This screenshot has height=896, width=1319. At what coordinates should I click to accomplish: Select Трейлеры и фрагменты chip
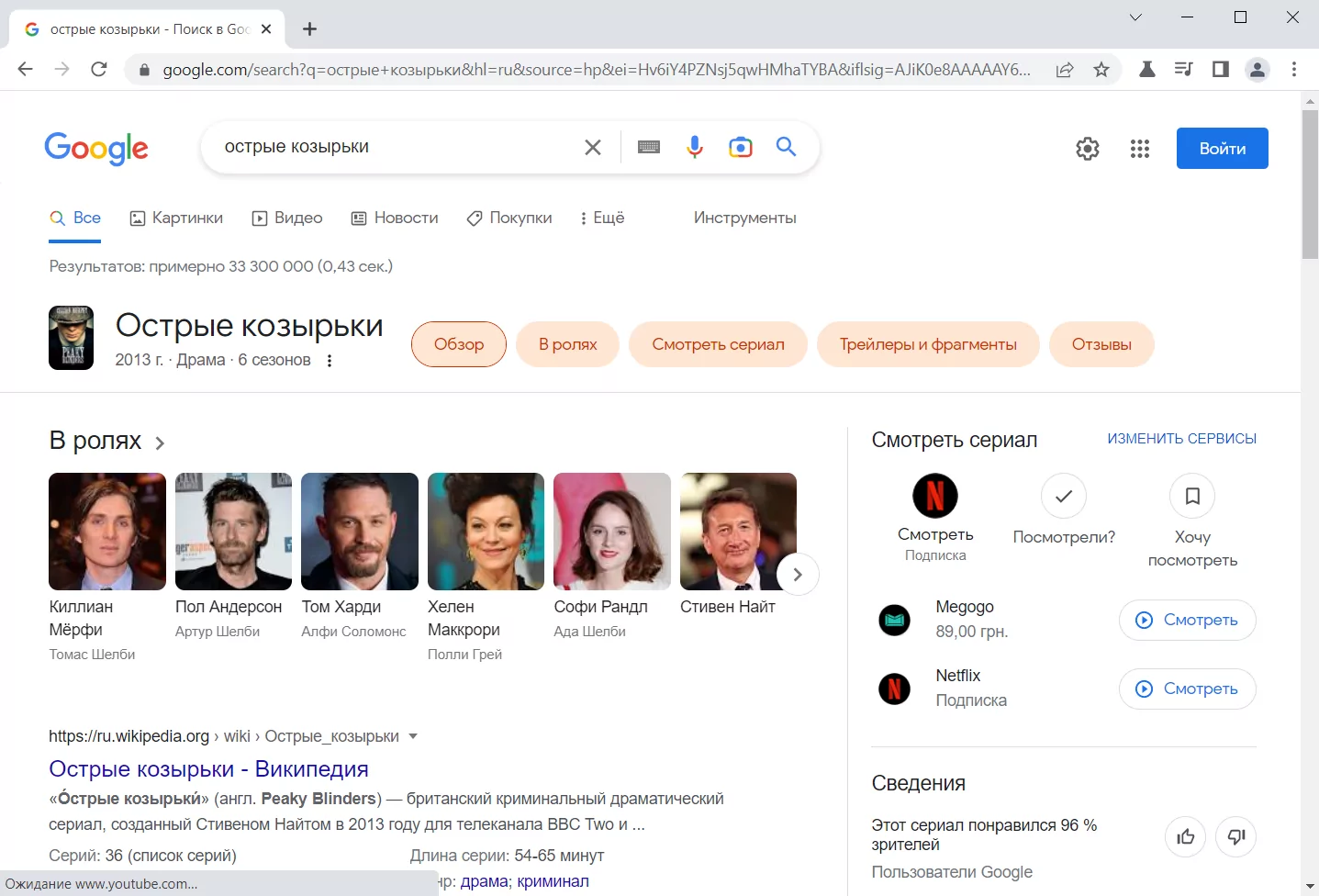pos(928,344)
